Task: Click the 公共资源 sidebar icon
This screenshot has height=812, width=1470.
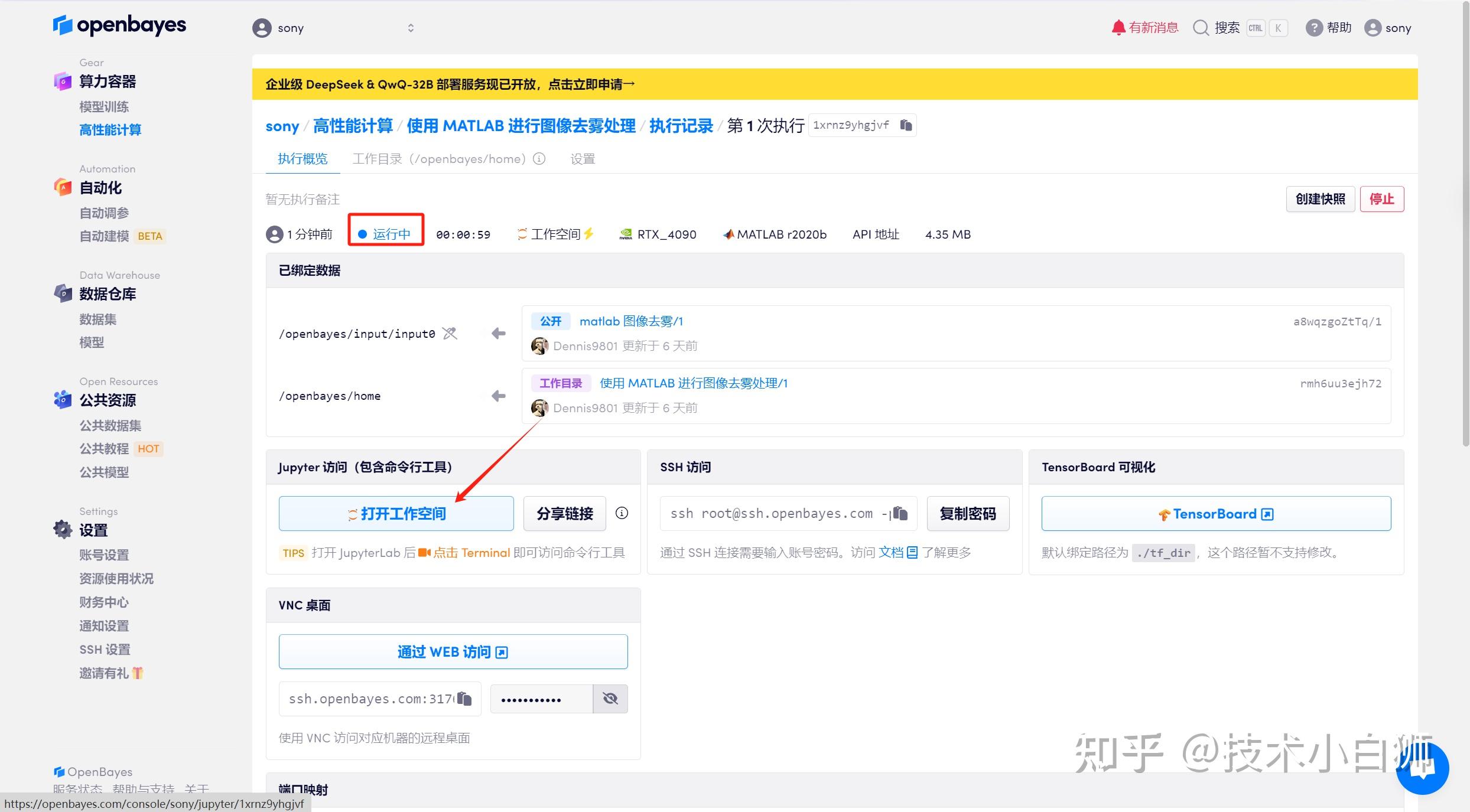Action: click(63, 400)
